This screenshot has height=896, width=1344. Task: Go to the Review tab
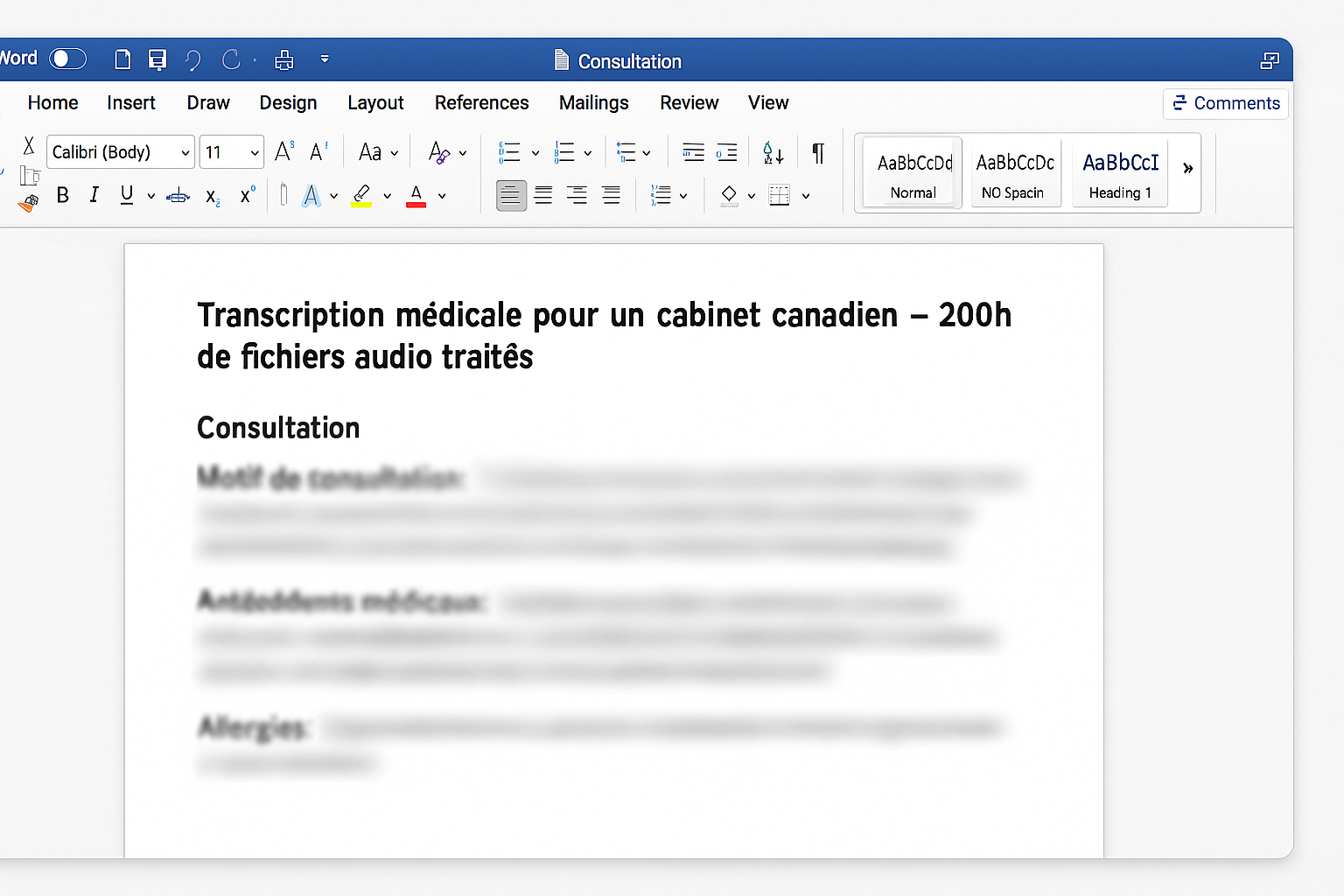[689, 103]
